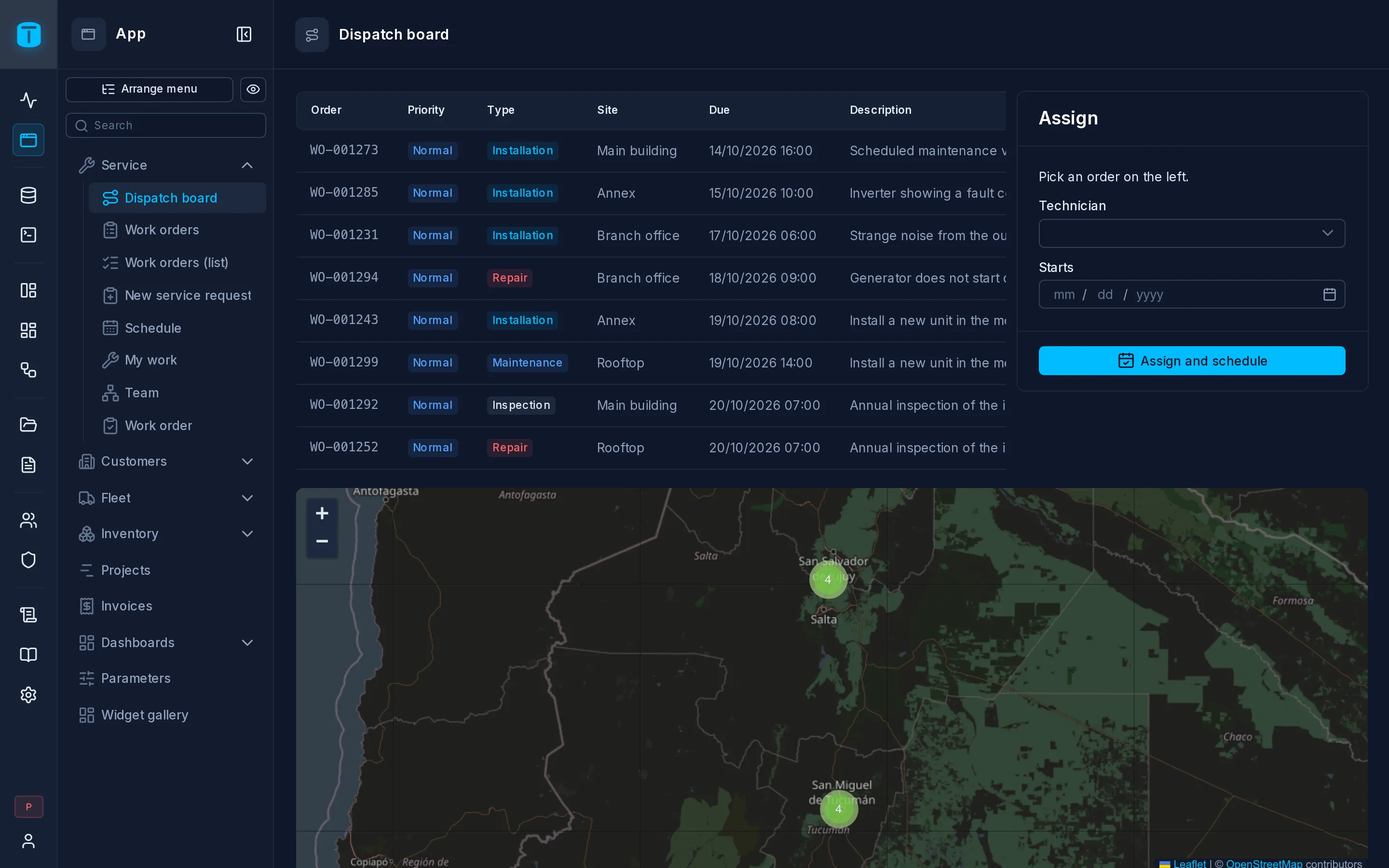Open the calendar picker in Starts field
Image resolution: width=1389 pixels, height=868 pixels.
(x=1329, y=295)
